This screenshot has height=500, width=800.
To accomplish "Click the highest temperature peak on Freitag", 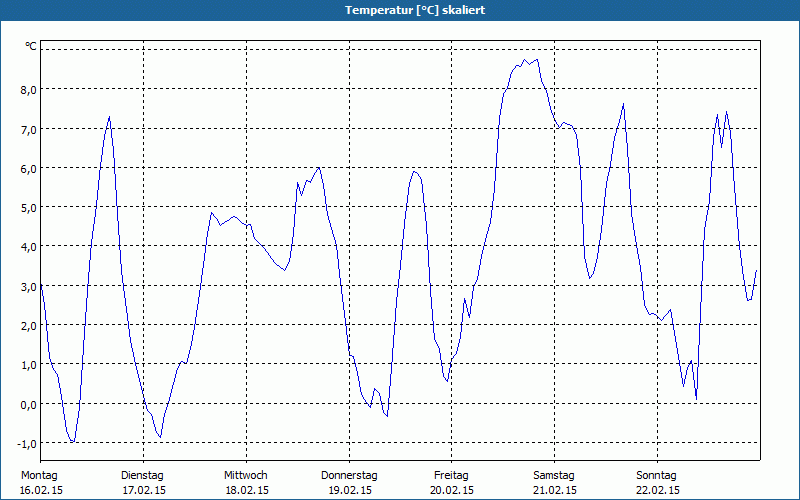I will 537,60.
